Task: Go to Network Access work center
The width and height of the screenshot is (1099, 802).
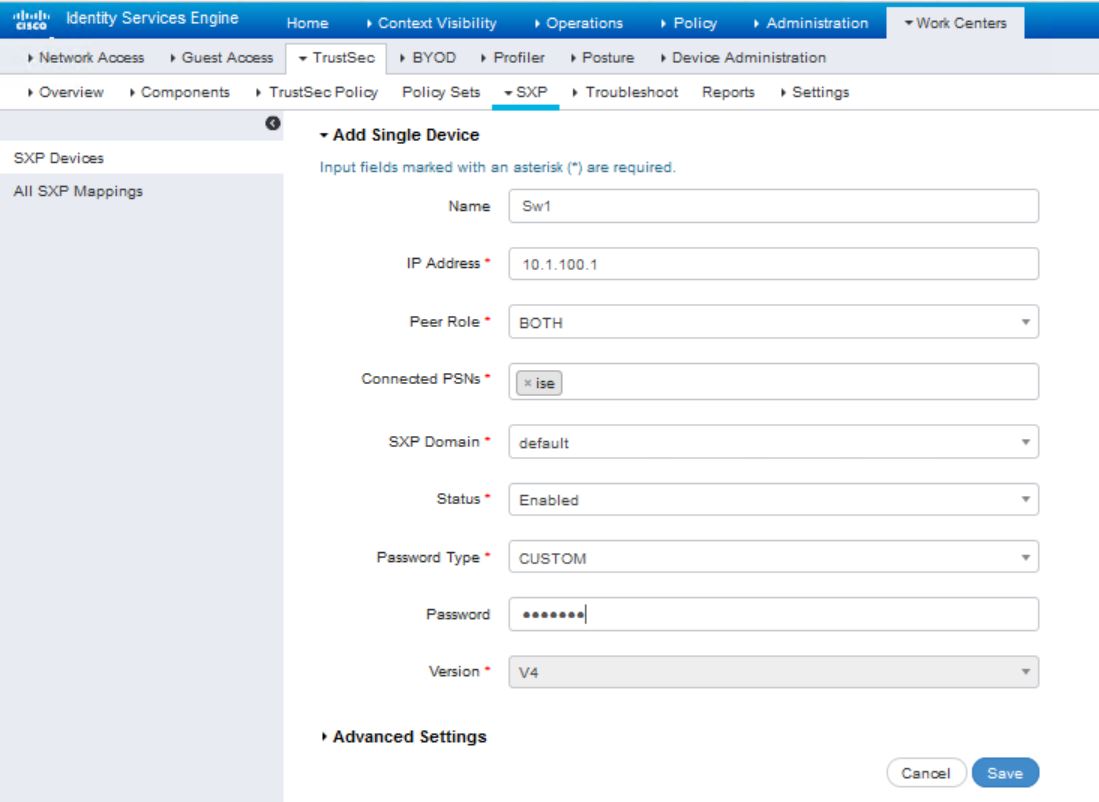Action: tap(86, 57)
